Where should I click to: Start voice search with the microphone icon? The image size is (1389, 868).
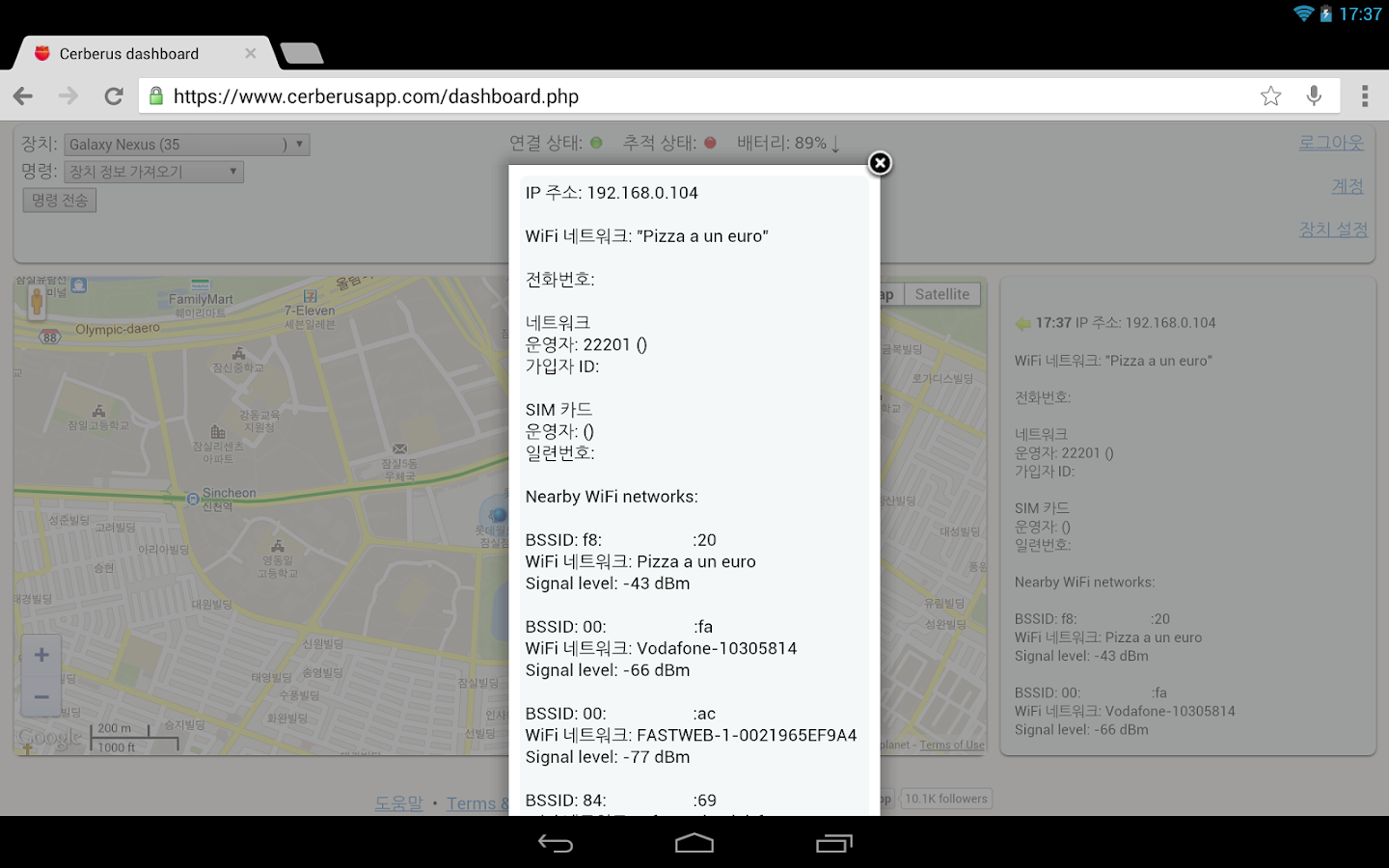(1313, 95)
